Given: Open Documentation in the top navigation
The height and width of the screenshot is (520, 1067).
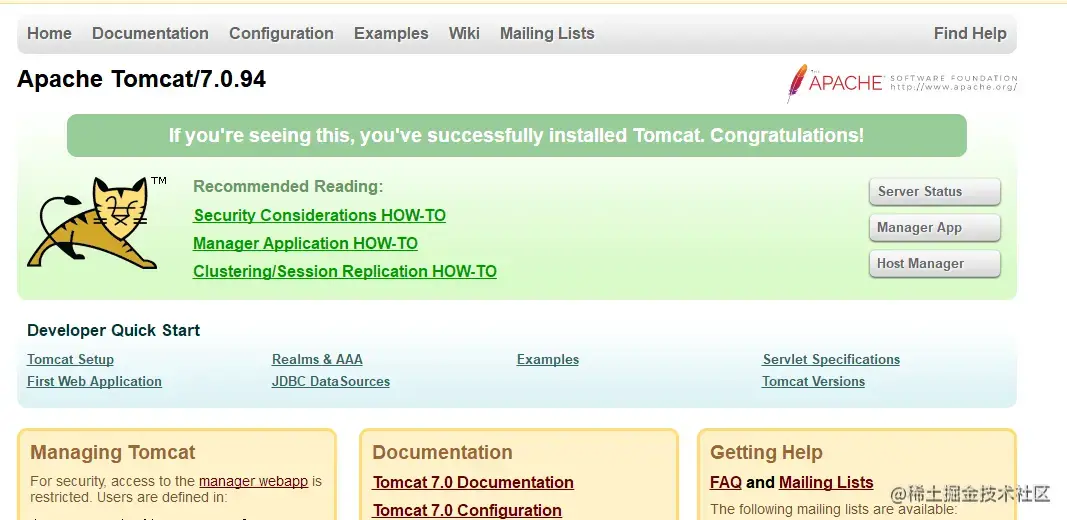Looking at the screenshot, I should tap(150, 33).
